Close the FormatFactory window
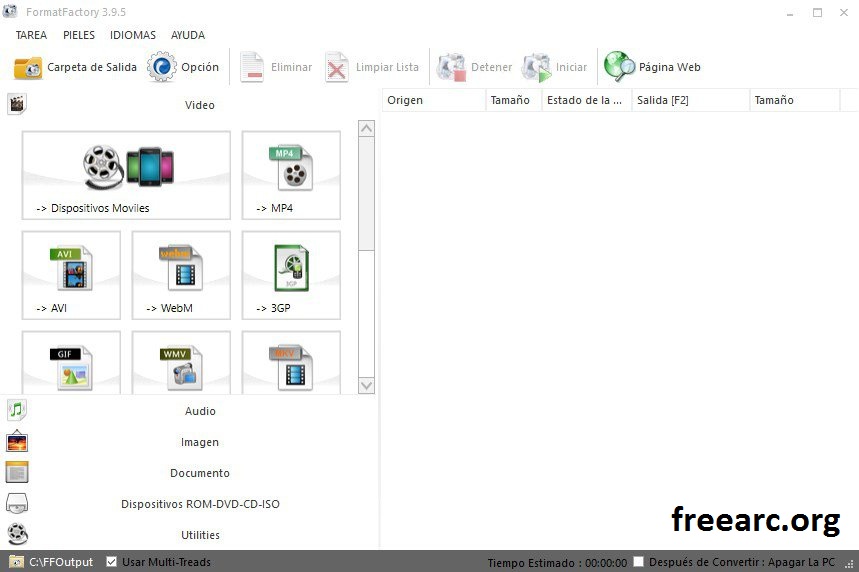859x572 pixels. (844, 12)
